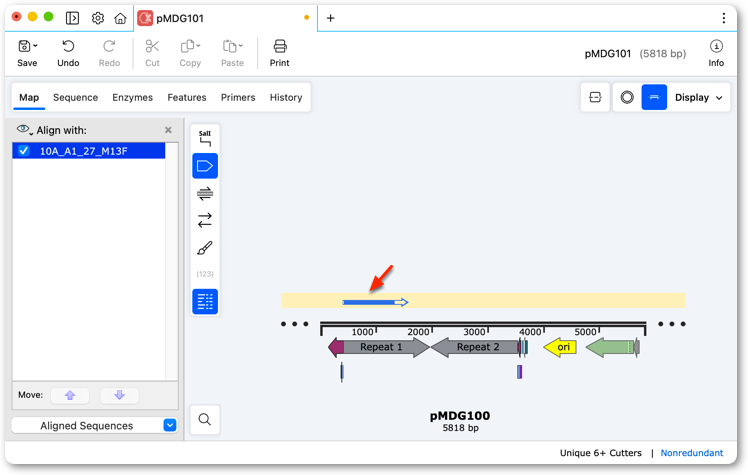Open the Aligned Sequences dropdown
This screenshot has width=748, height=475.
[x=94, y=425]
